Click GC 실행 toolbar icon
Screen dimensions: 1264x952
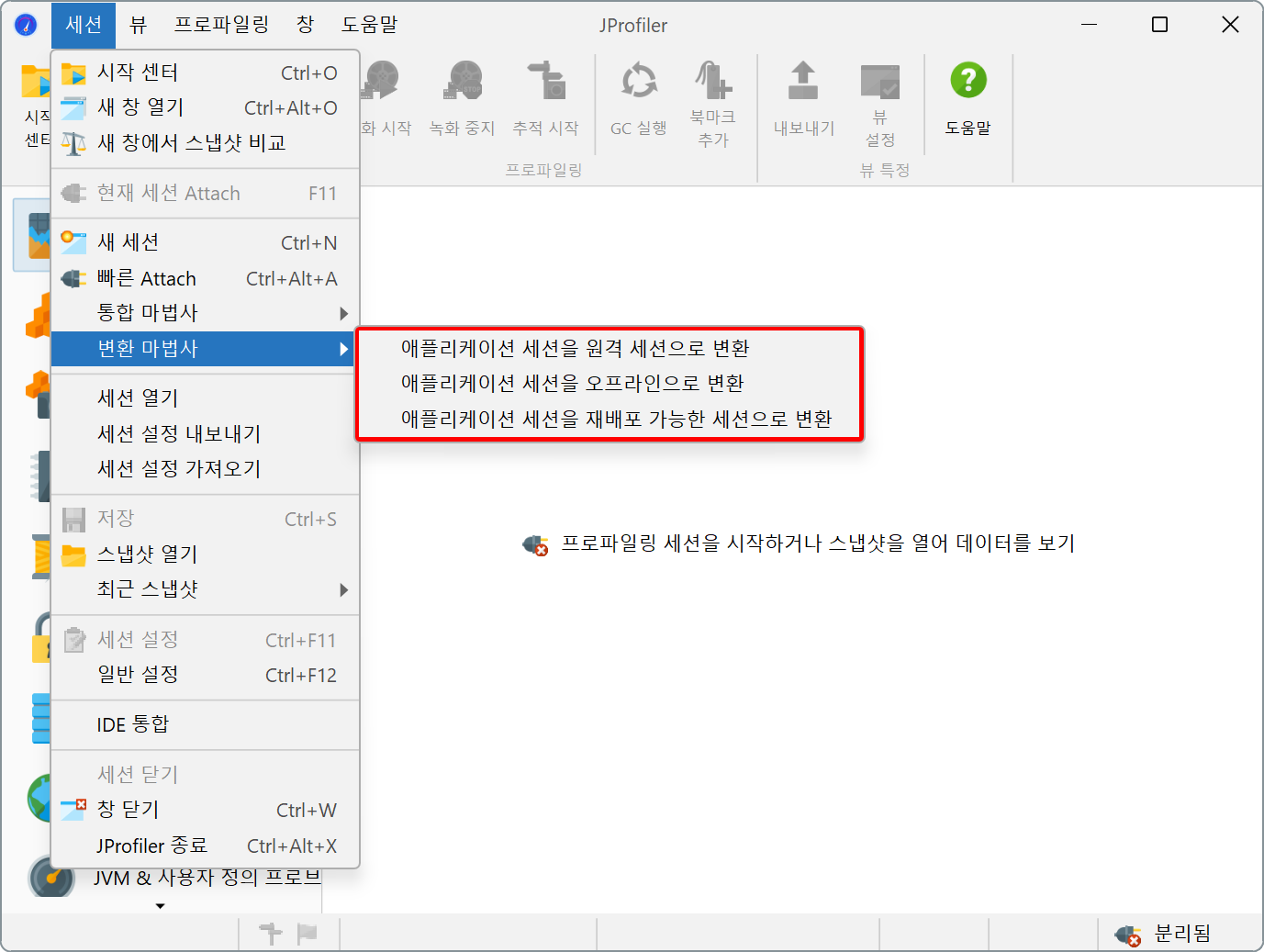(639, 81)
